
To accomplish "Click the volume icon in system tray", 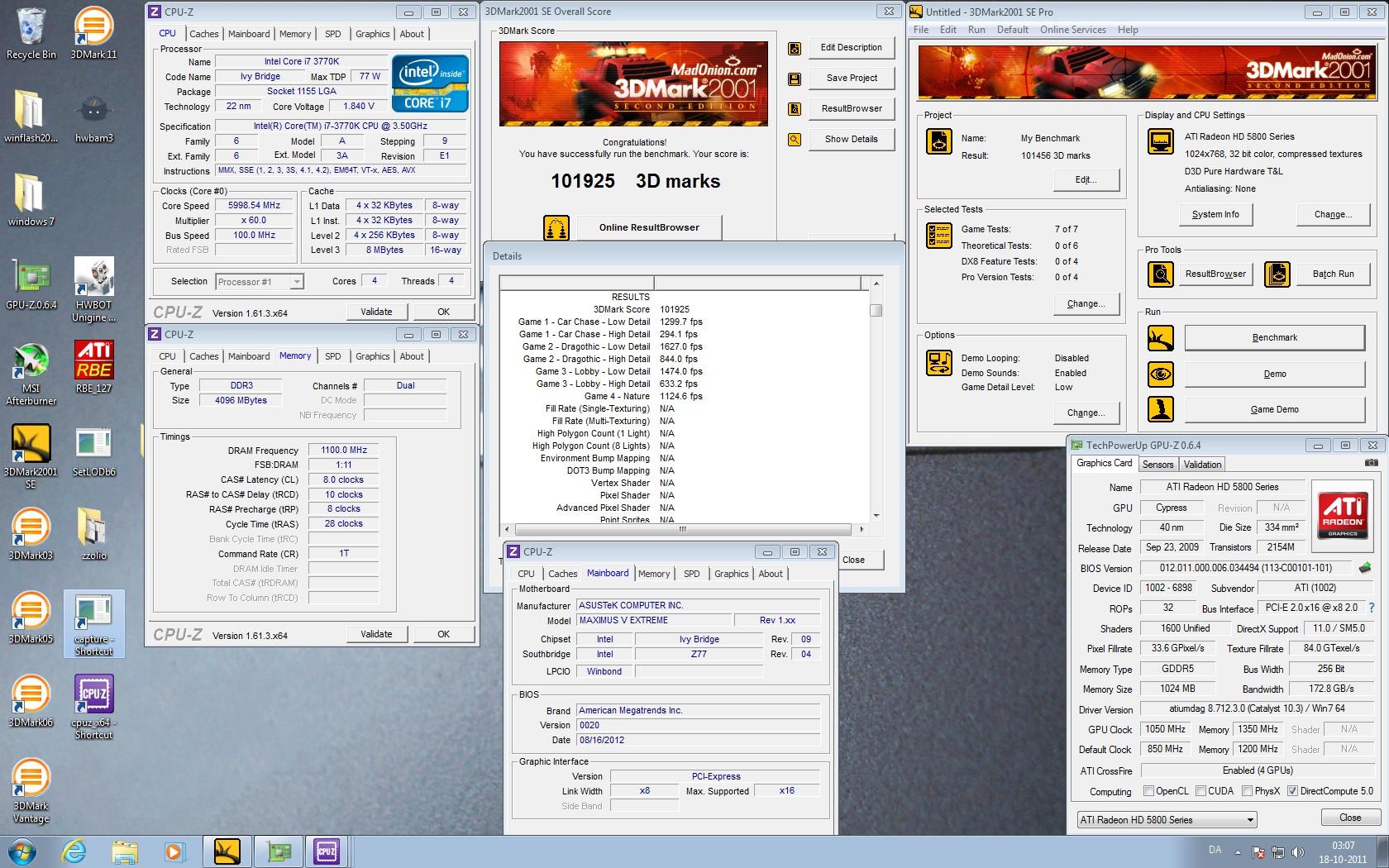I will click(1297, 851).
